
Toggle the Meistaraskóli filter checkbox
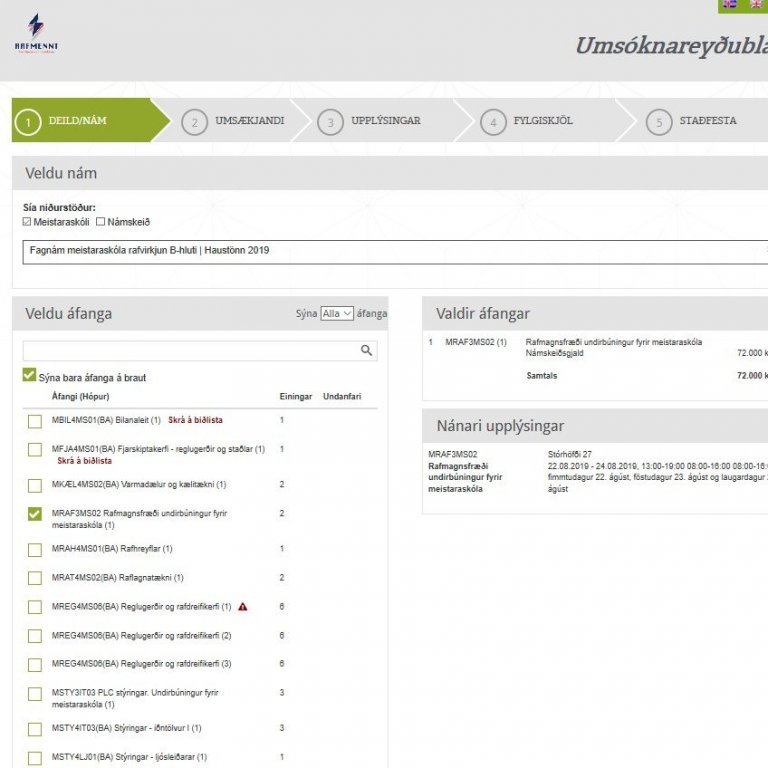pyautogui.click(x=27, y=221)
